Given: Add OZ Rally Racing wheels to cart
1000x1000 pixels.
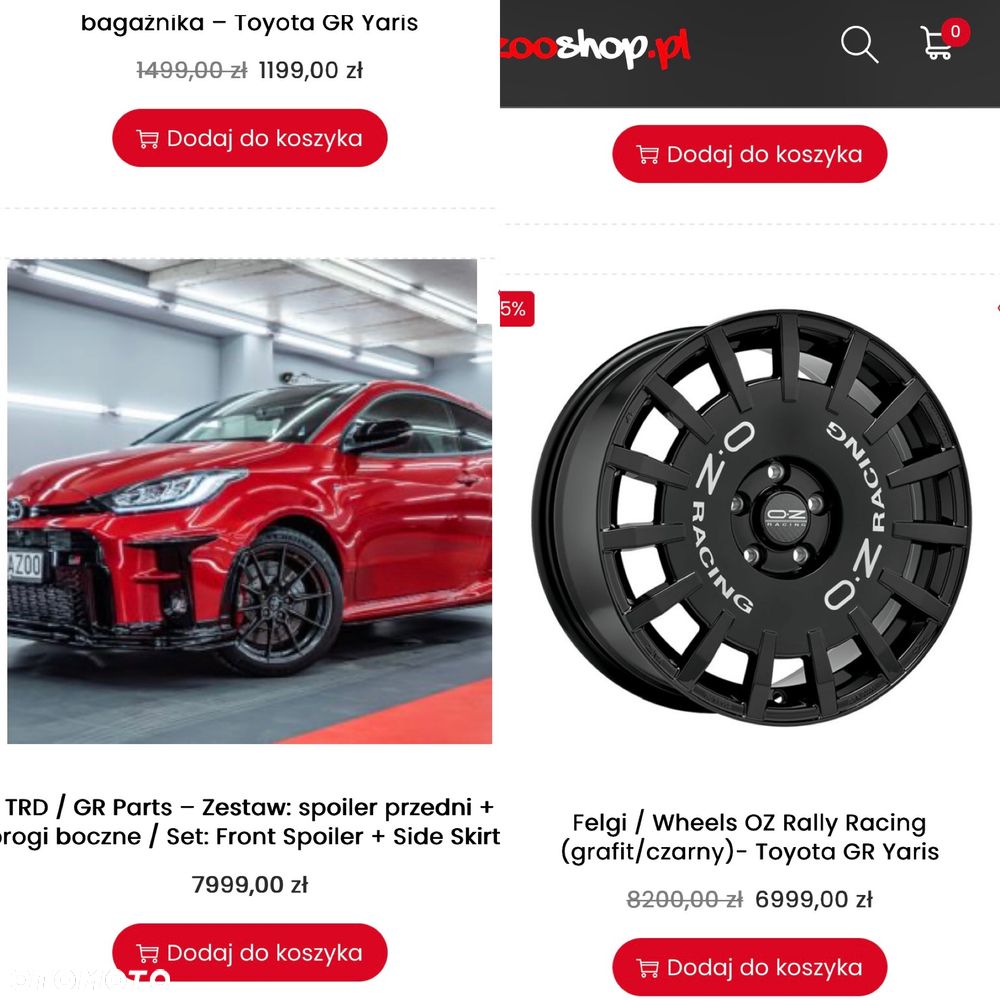Looking at the screenshot, I should pyautogui.click(x=750, y=967).
